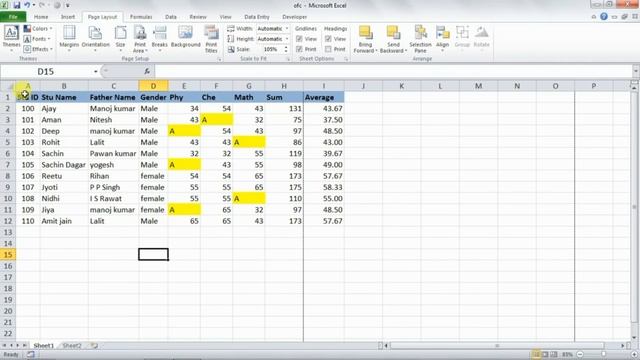Click the Insert Worksheet icon
This screenshot has height=360, width=640.
(x=94, y=346)
